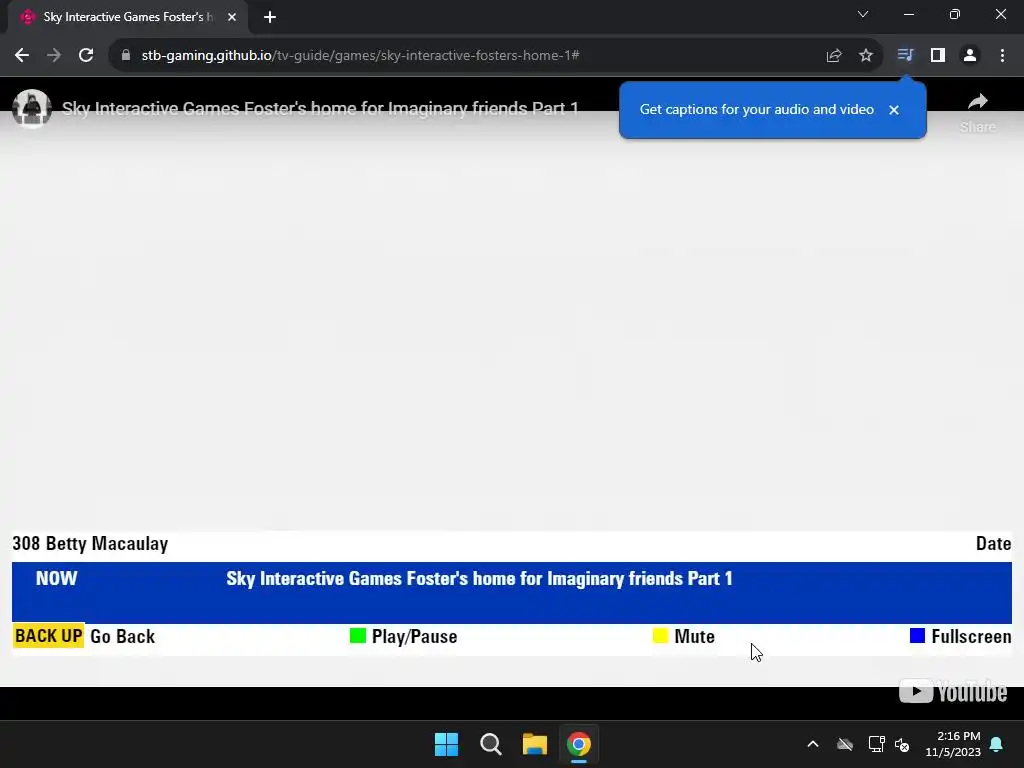Select the Sky Interactive Games Foster's tab

pyautogui.click(x=127, y=17)
